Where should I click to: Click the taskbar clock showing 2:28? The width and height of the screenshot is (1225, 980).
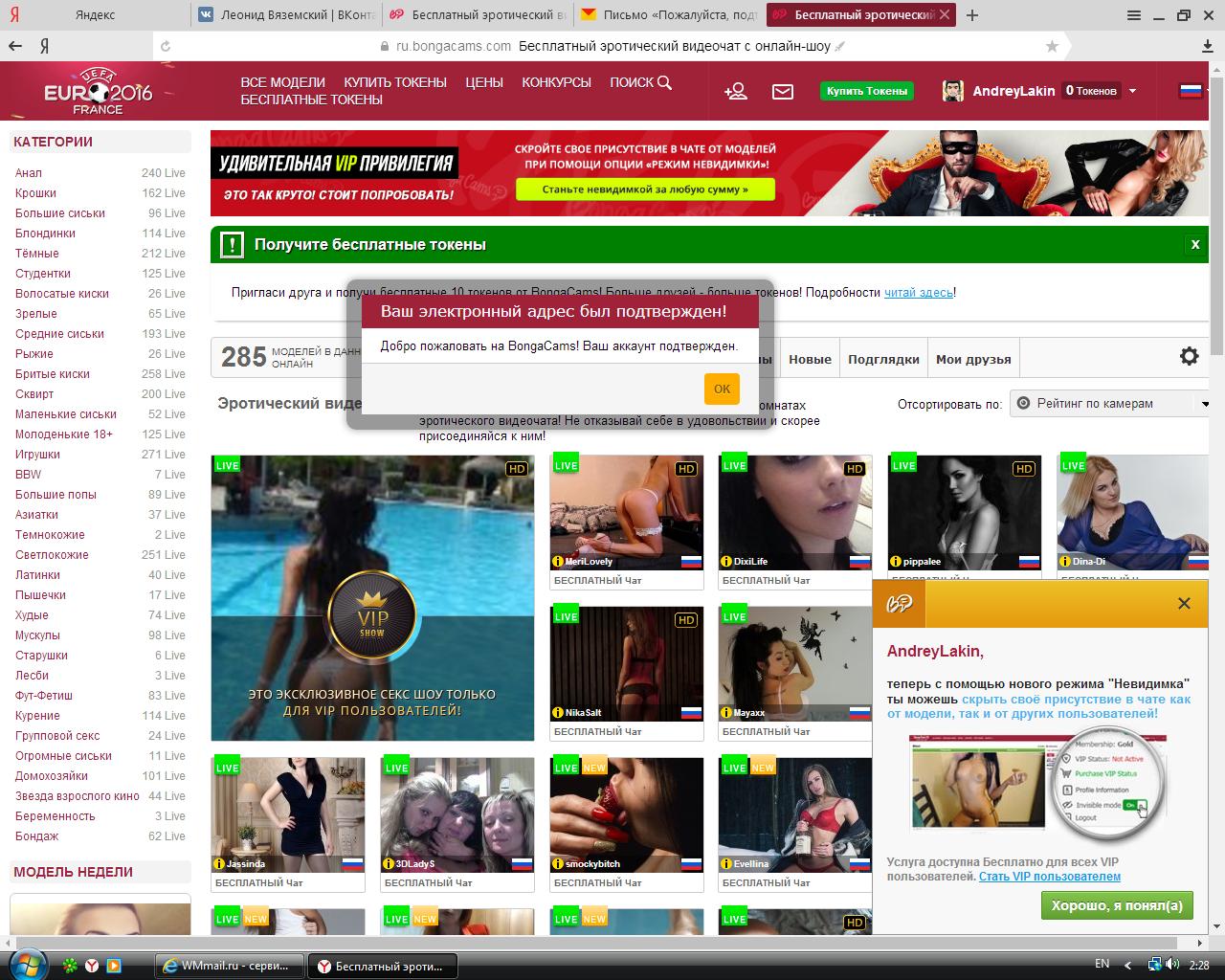(x=1199, y=965)
